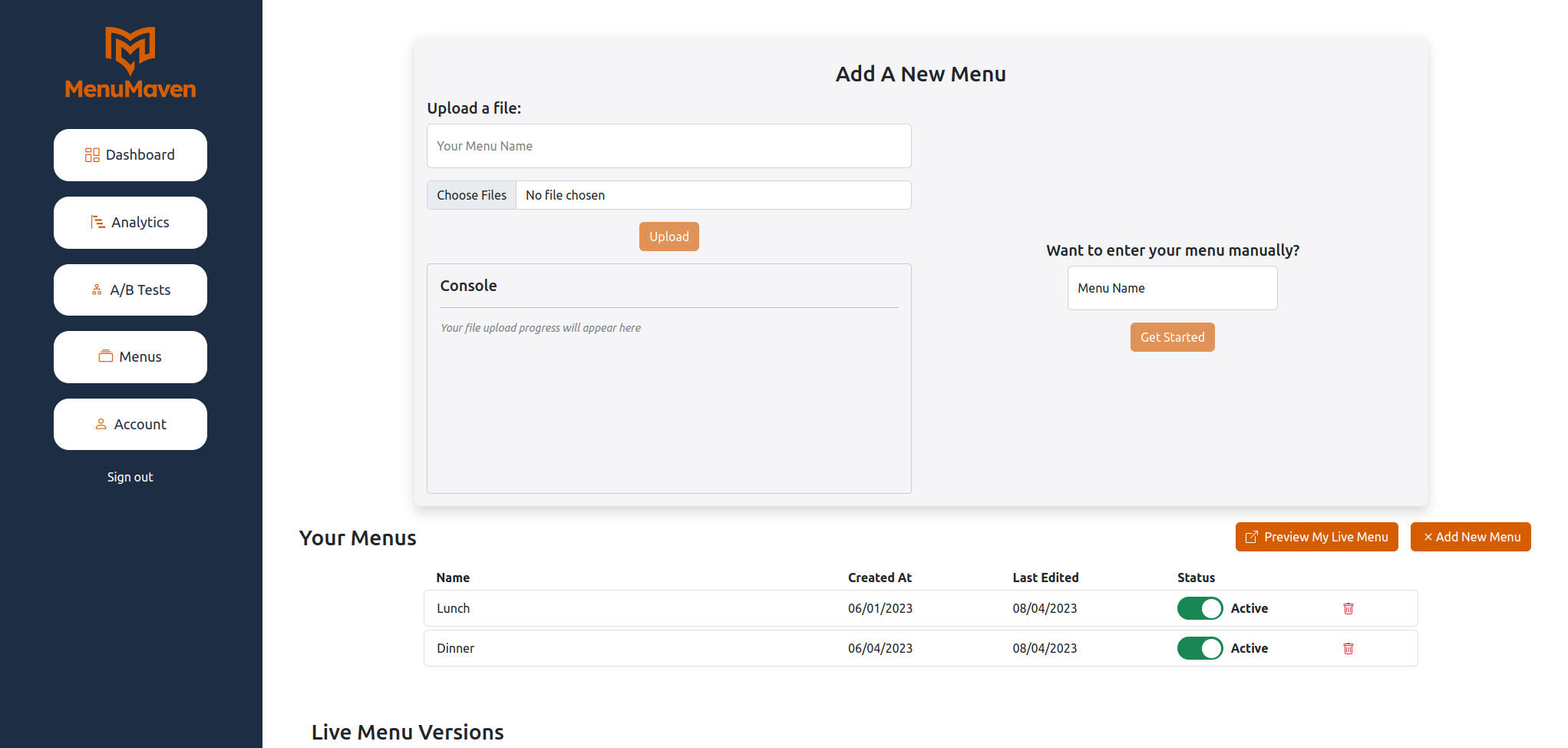Disable the Dinner menu status switch
Screen dimensions: 1568x748
coord(1200,648)
